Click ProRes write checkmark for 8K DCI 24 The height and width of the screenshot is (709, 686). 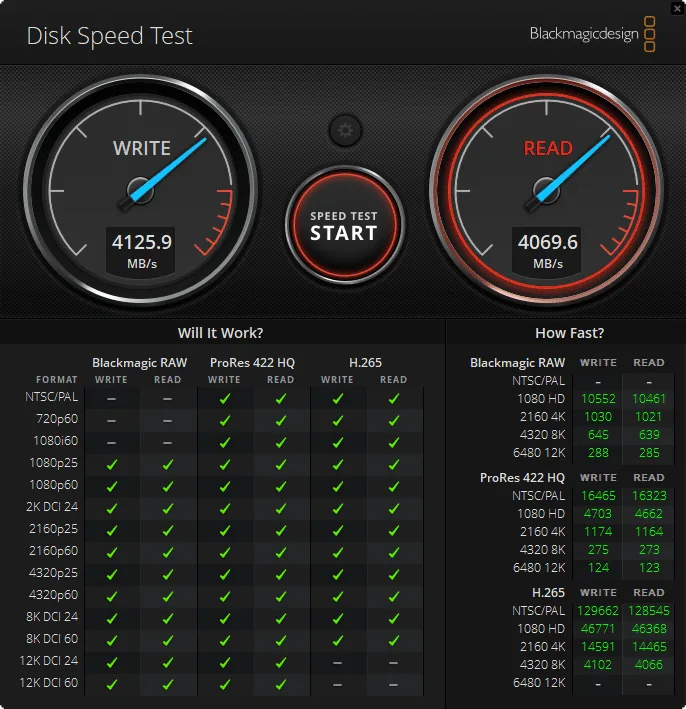click(225, 619)
